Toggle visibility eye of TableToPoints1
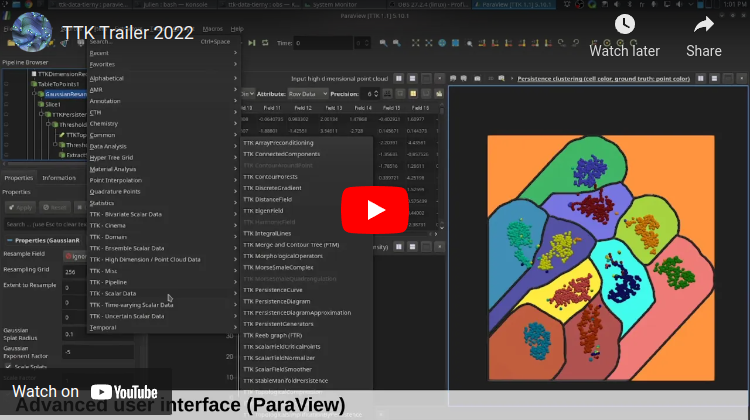This screenshot has height=420, width=750. pos(6,84)
